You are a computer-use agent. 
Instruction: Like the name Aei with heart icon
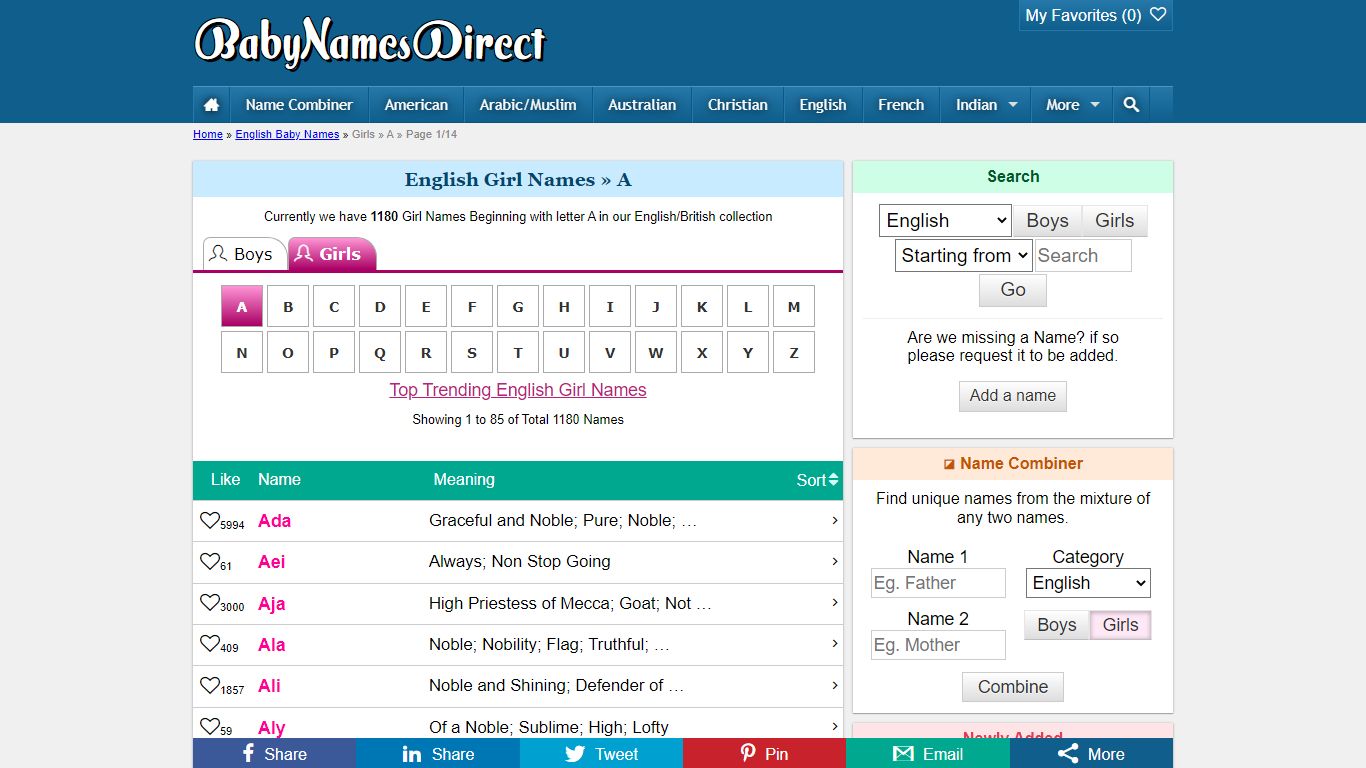point(210,561)
